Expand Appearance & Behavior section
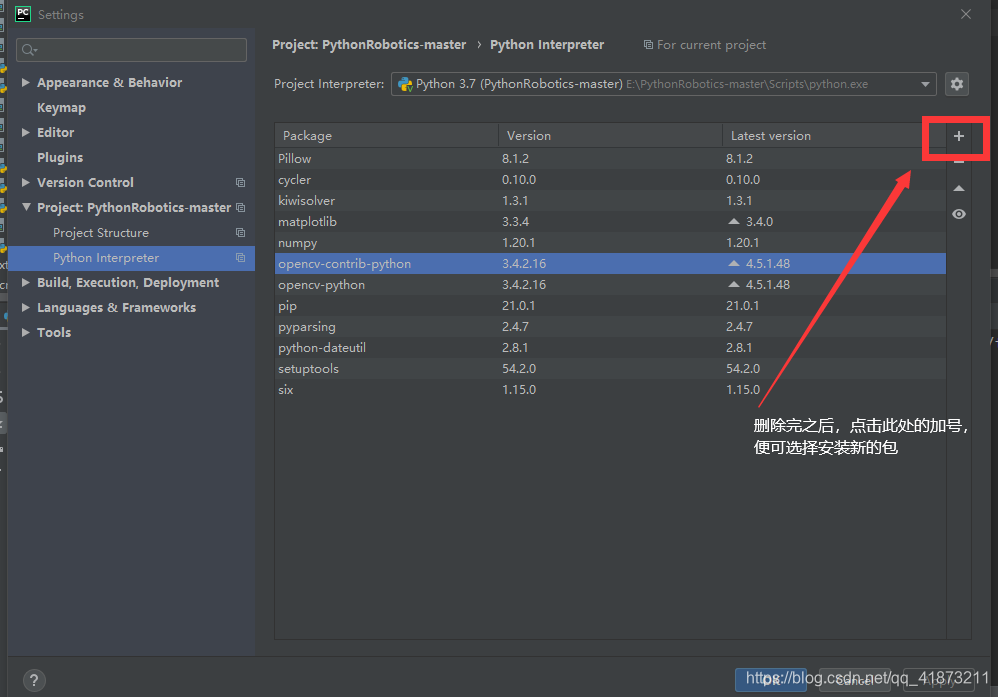Screen dimensions: 998x697 pos(25,82)
